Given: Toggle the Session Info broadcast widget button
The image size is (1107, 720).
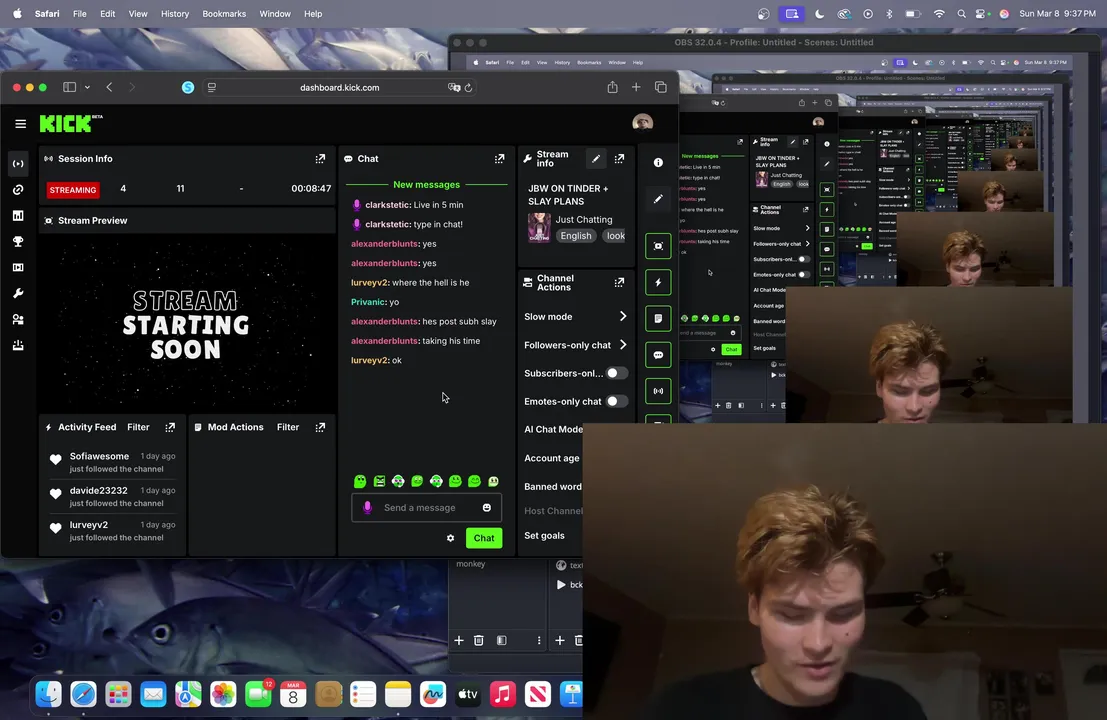Looking at the screenshot, I should point(658,391).
